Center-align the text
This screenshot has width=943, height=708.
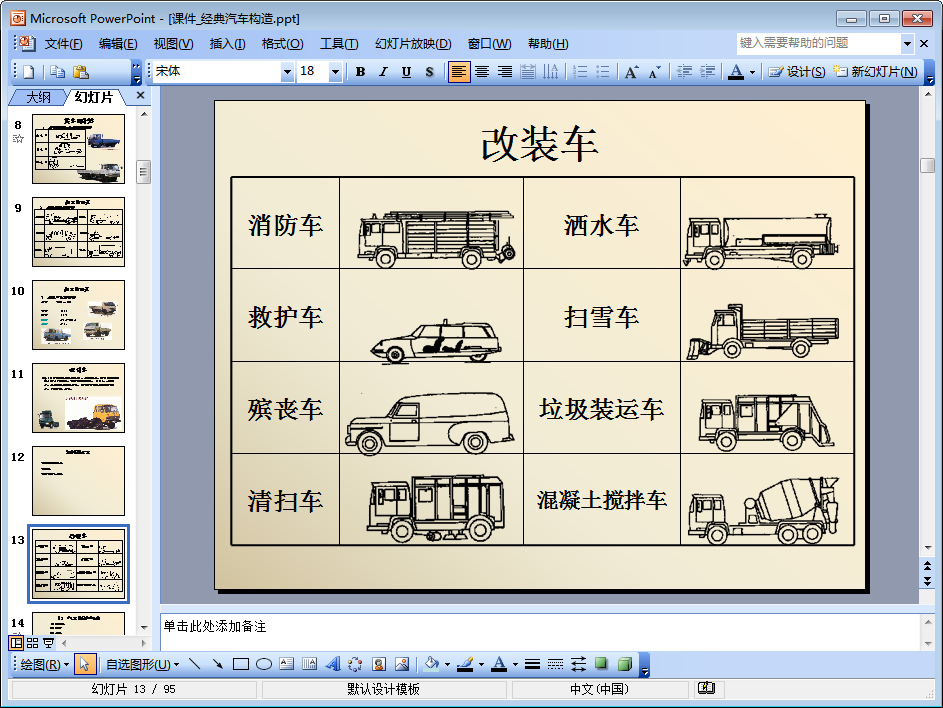[482, 72]
